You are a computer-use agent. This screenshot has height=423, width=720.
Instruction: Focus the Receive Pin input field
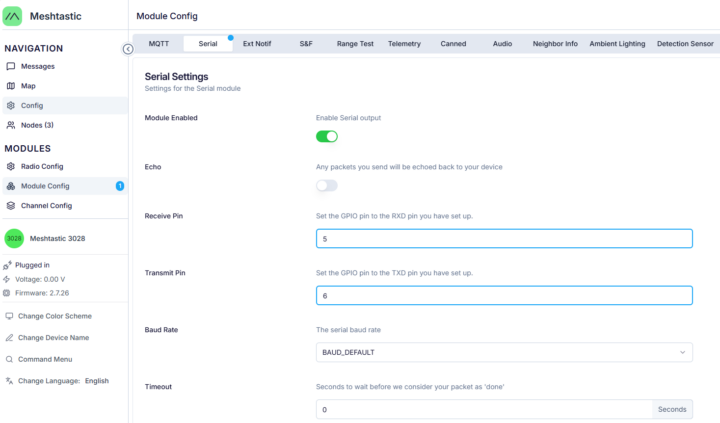pos(504,239)
